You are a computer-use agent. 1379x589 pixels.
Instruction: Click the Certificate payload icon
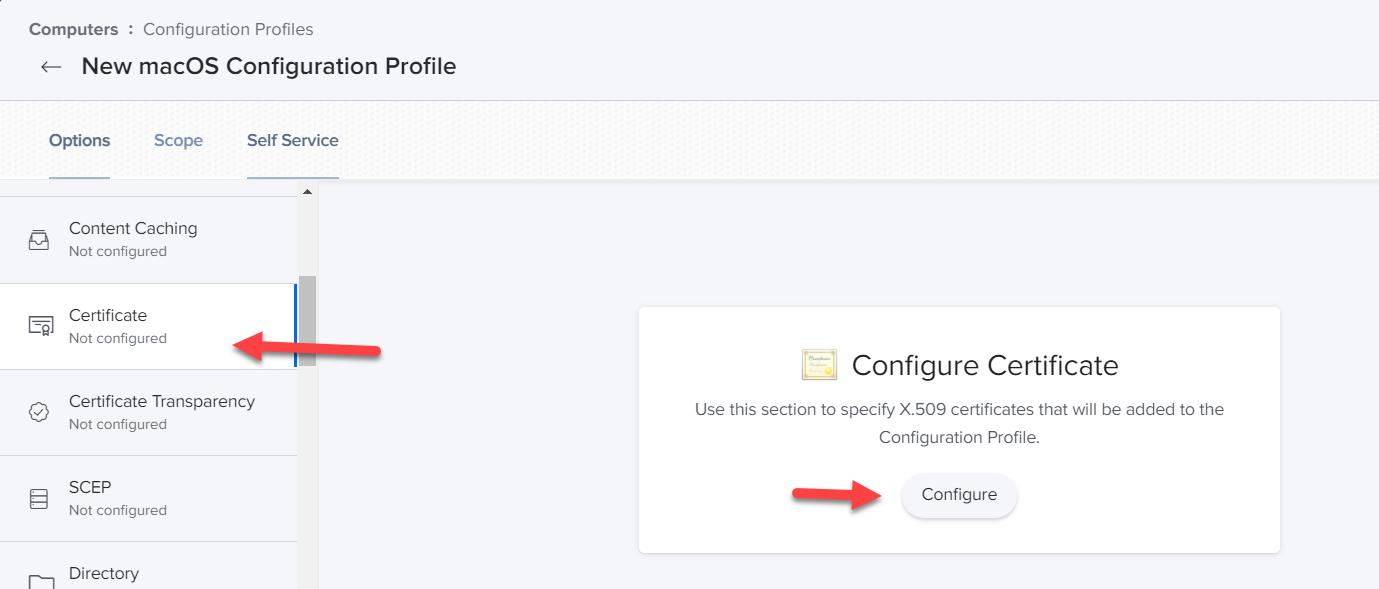point(40,326)
